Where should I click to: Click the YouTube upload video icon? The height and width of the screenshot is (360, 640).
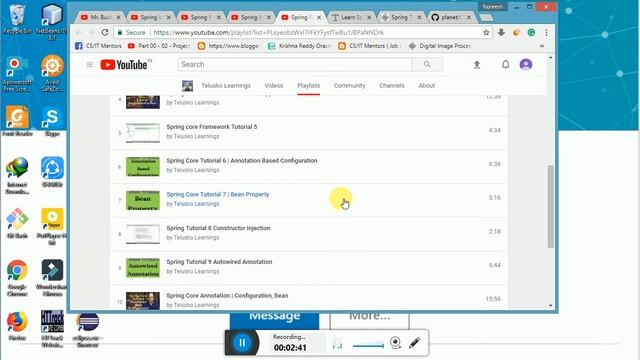(477, 64)
